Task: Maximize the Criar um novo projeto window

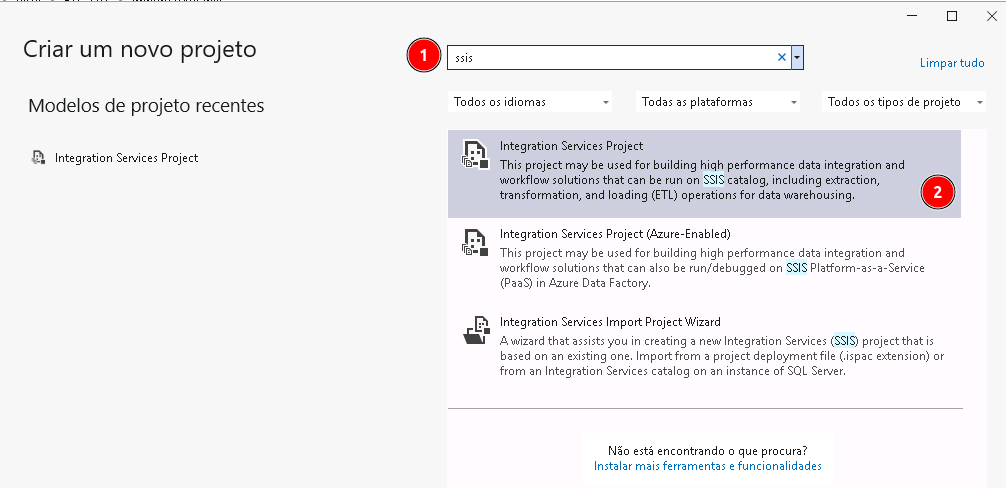Action: point(952,17)
